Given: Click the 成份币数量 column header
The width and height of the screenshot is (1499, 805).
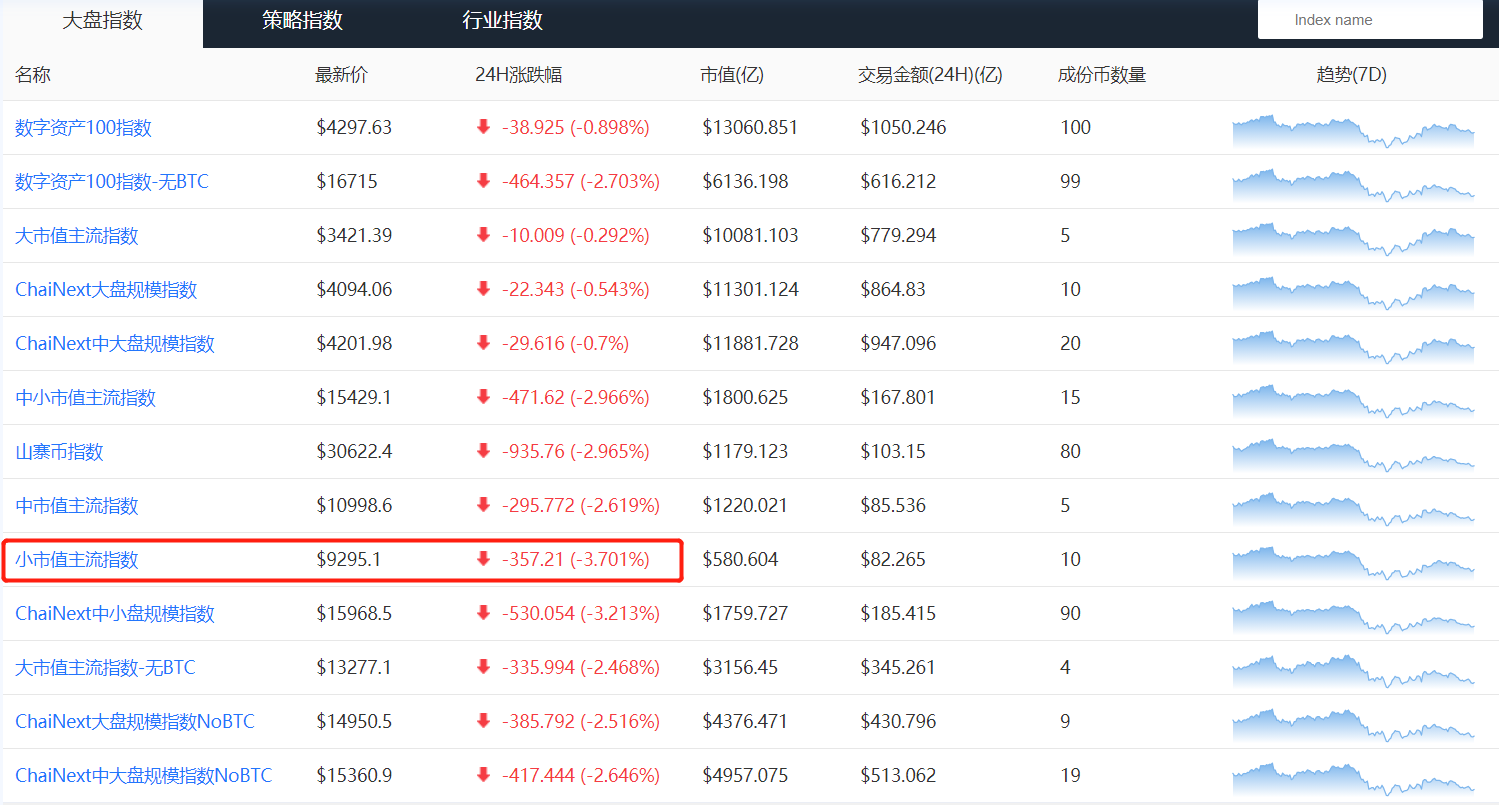Looking at the screenshot, I should tap(1102, 75).
